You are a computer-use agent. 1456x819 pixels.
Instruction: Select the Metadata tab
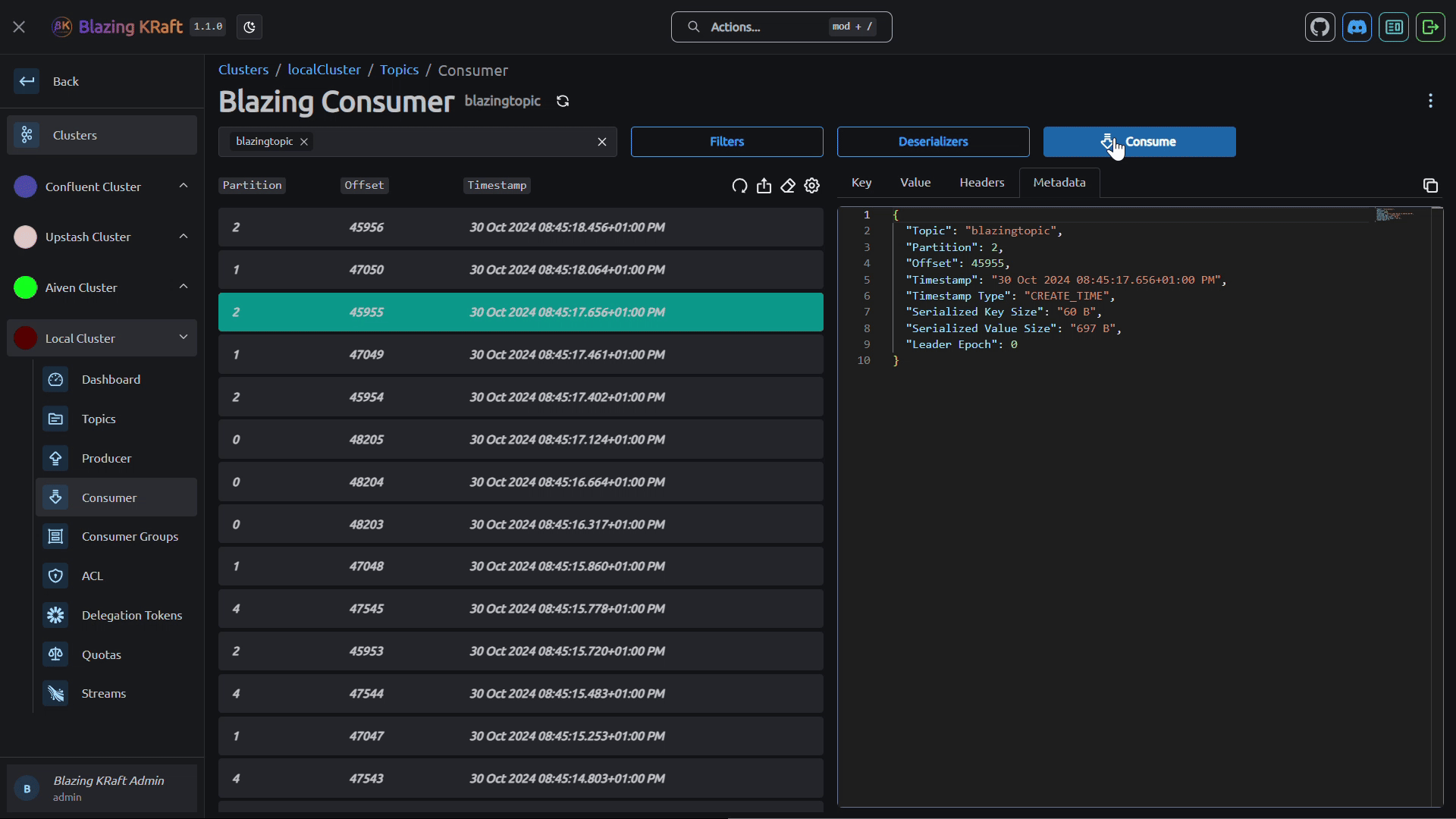(x=1059, y=183)
